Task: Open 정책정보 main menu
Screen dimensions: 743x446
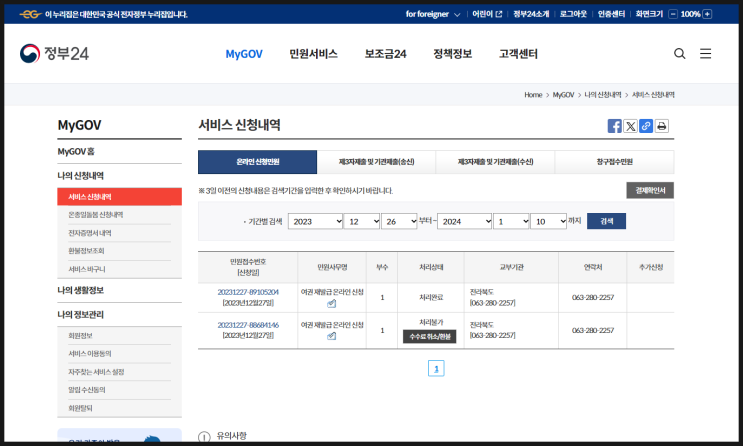Action: (x=453, y=54)
